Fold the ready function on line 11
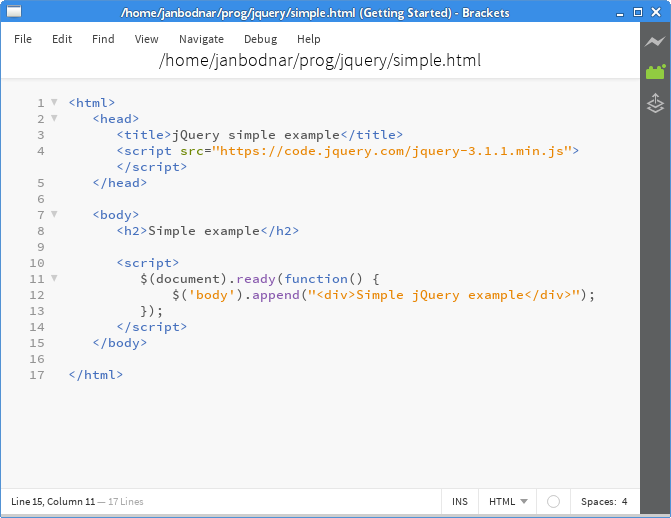 (x=54, y=278)
